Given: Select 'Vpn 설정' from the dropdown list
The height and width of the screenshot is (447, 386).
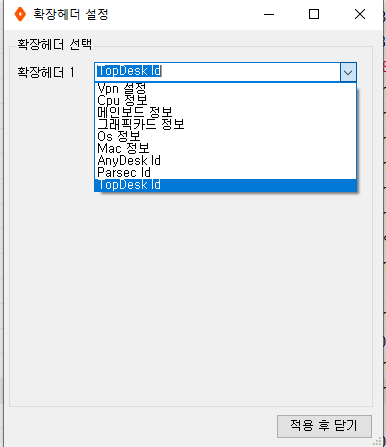Looking at the screenshot, I should click(x=225, y=89).
